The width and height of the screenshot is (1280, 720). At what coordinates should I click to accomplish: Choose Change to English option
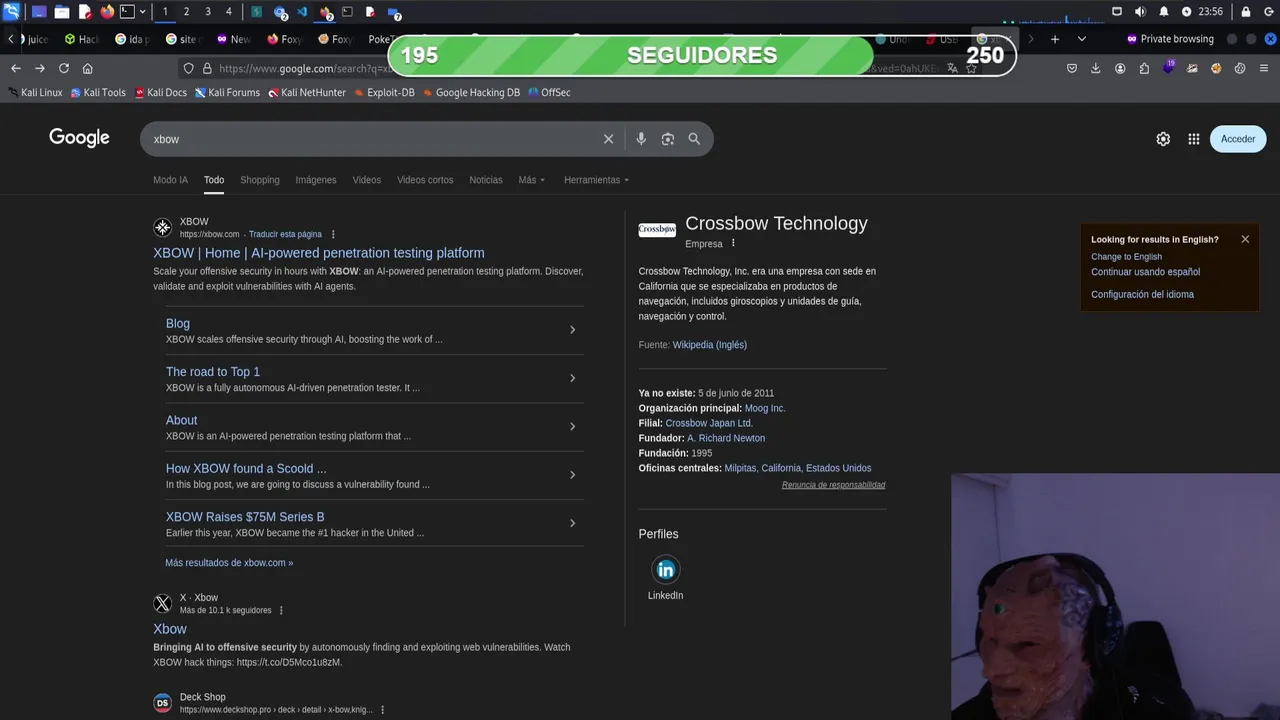[x=1126, y=257]
